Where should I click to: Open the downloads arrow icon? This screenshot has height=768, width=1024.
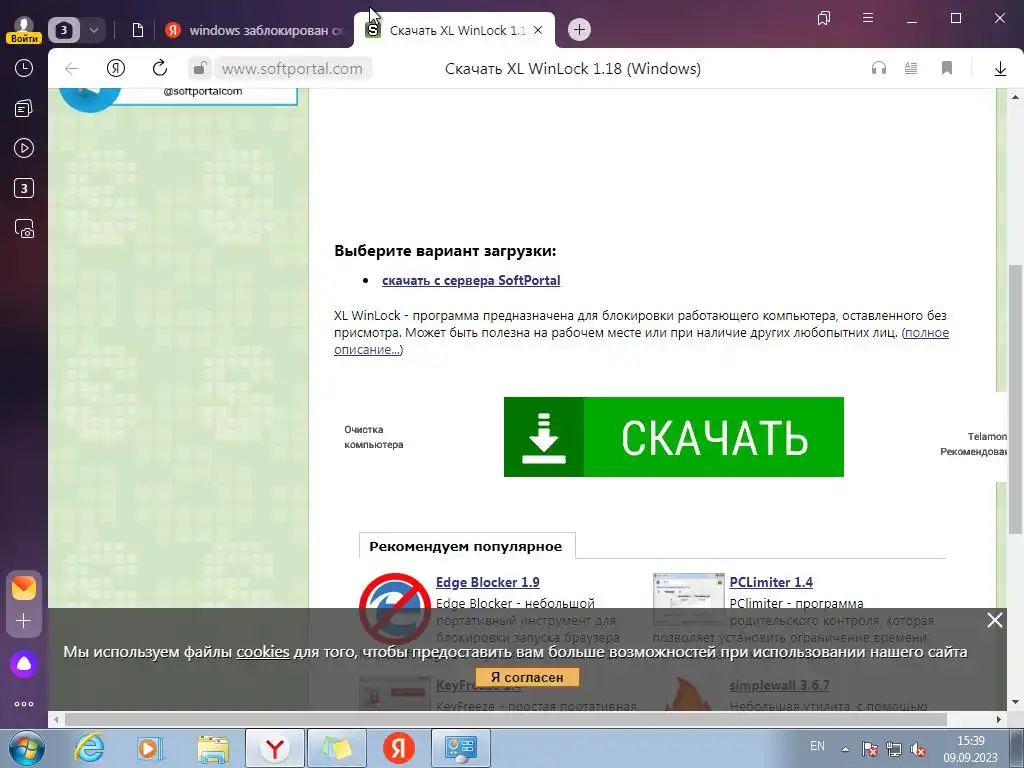(x=1000, y=69)
